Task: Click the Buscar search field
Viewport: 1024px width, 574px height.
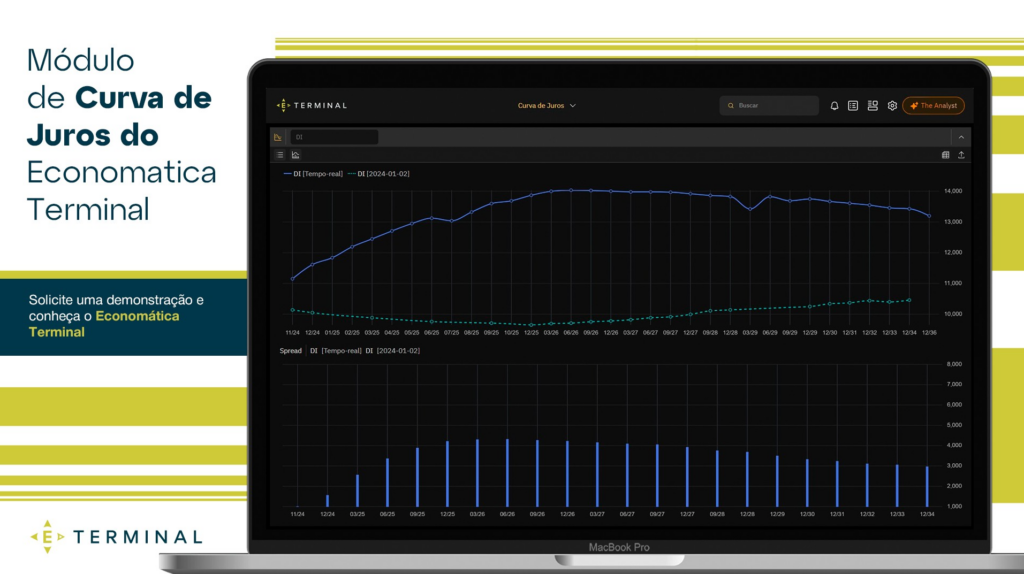Action: [x=769, y=106]
